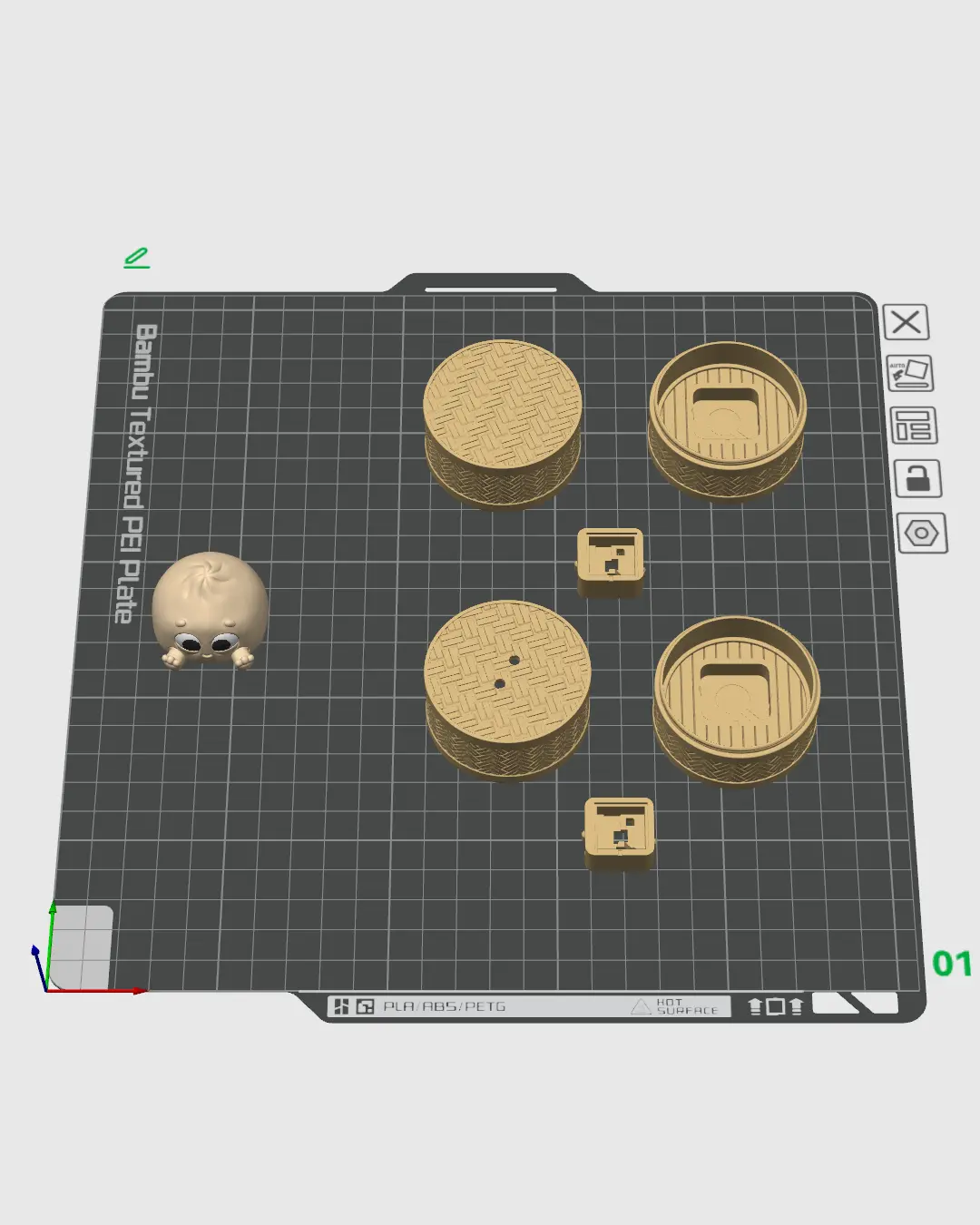This screenshot has height=1225, width=980.
Task: Select the upper woven lid without holes
Action: [x=503, y=425]
